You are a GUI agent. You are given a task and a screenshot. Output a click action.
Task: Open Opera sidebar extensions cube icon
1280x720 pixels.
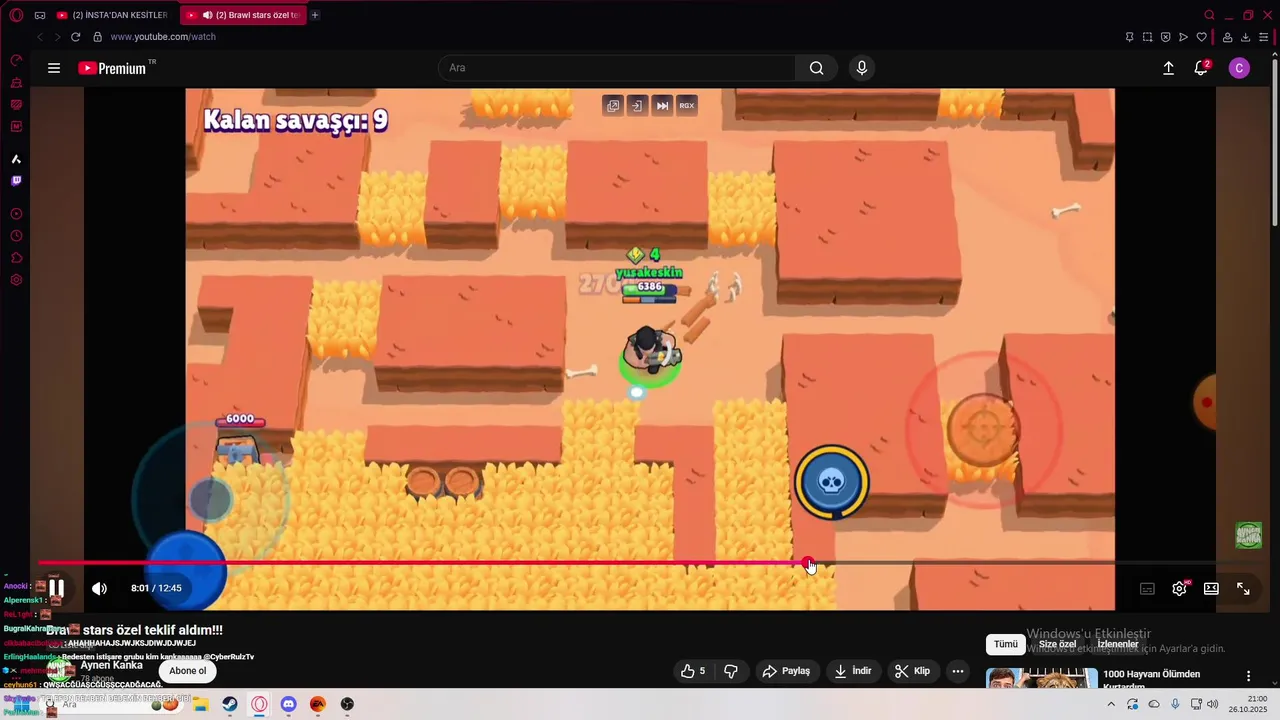pos(16,258)
